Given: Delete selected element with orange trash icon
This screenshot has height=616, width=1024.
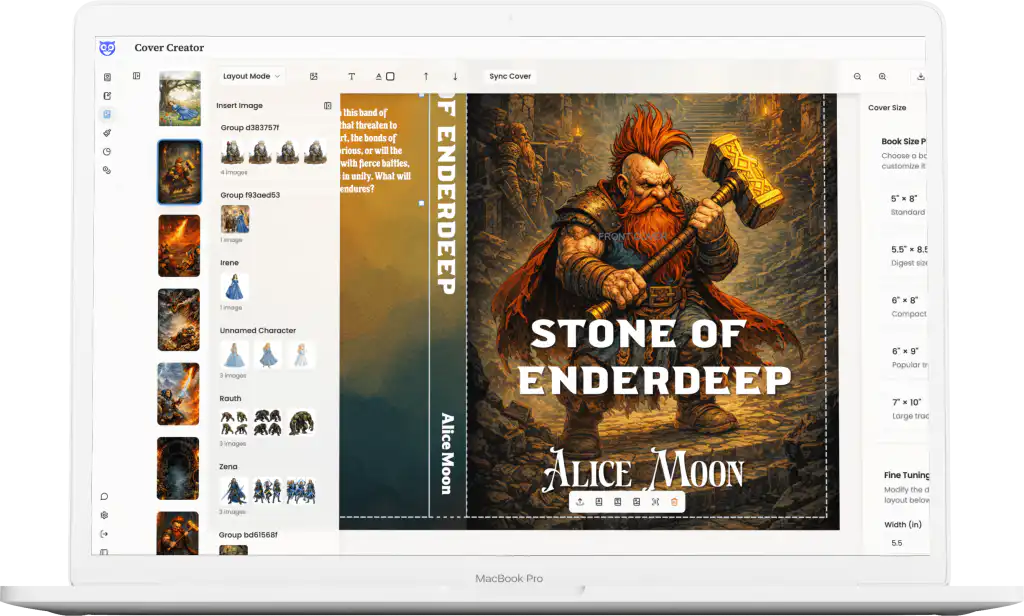Looking at the screenshot, I should 675,502.
